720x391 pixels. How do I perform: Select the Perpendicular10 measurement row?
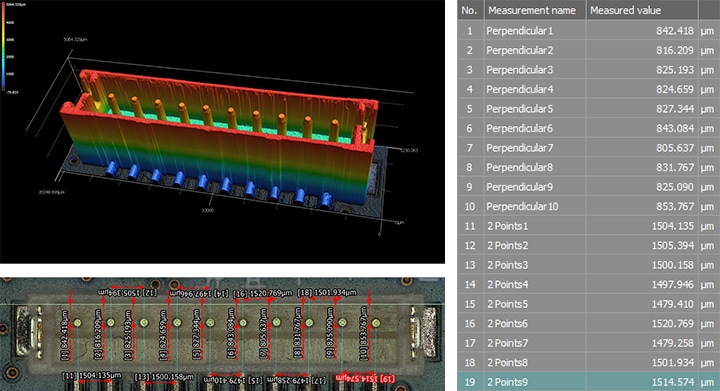[x=589, y=206]
